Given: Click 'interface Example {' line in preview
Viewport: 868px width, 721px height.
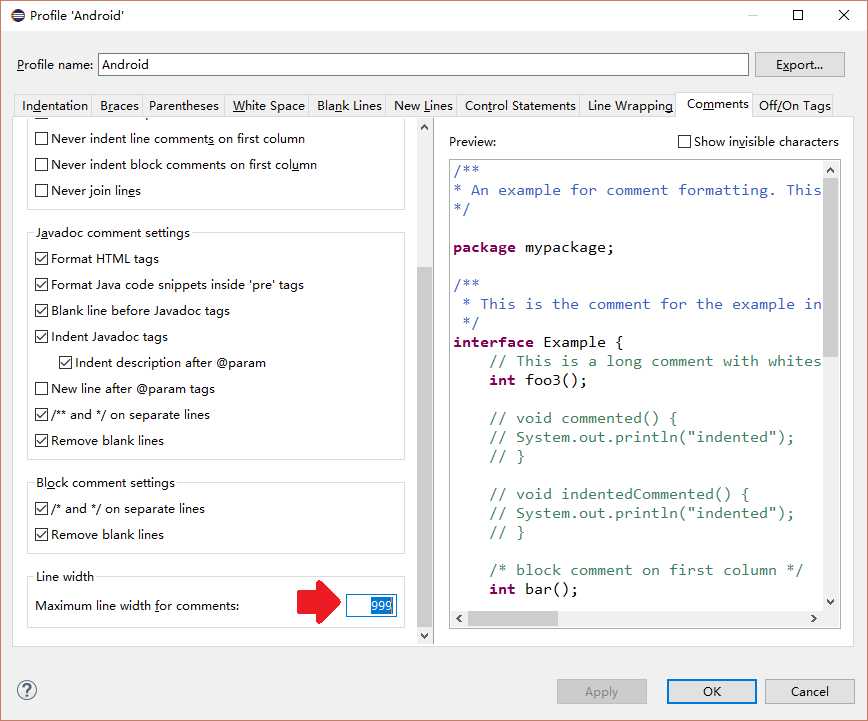Looking at the screenshot, I should (539, 342).
